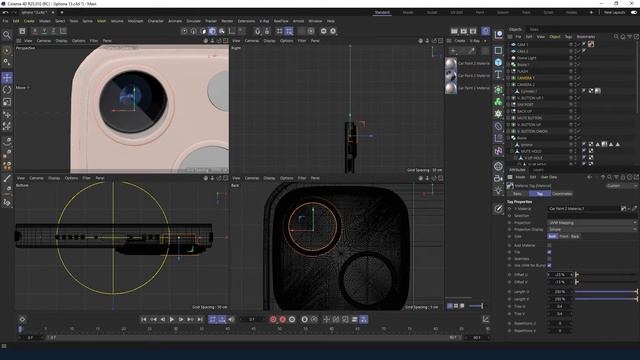The height and width of the screenshot is (360, 640).
Task: Click the New Layouts button
Action: [x=614, y=13]
